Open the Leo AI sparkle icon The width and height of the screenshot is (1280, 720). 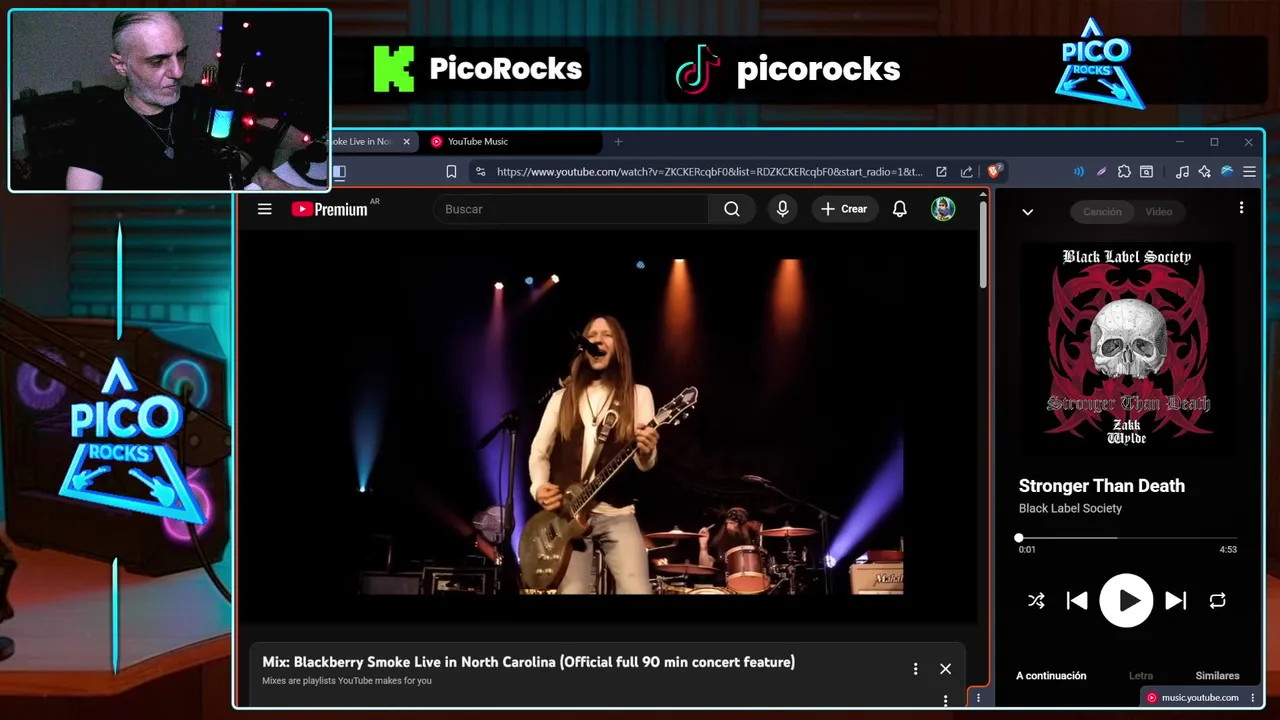[1204, 172]
